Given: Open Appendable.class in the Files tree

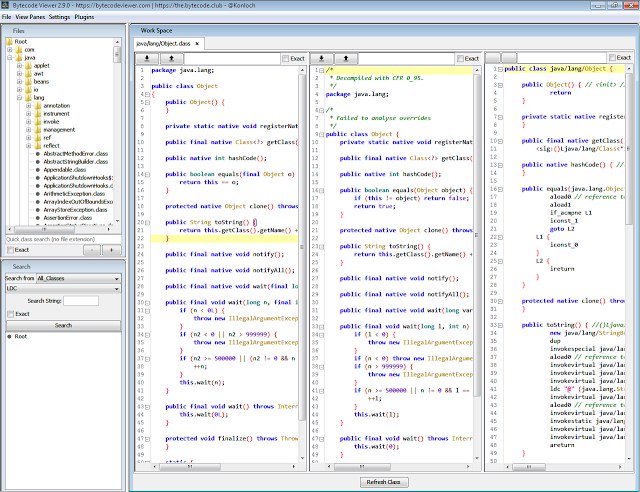Looking at the screenshot, I should tap(64, 170).
